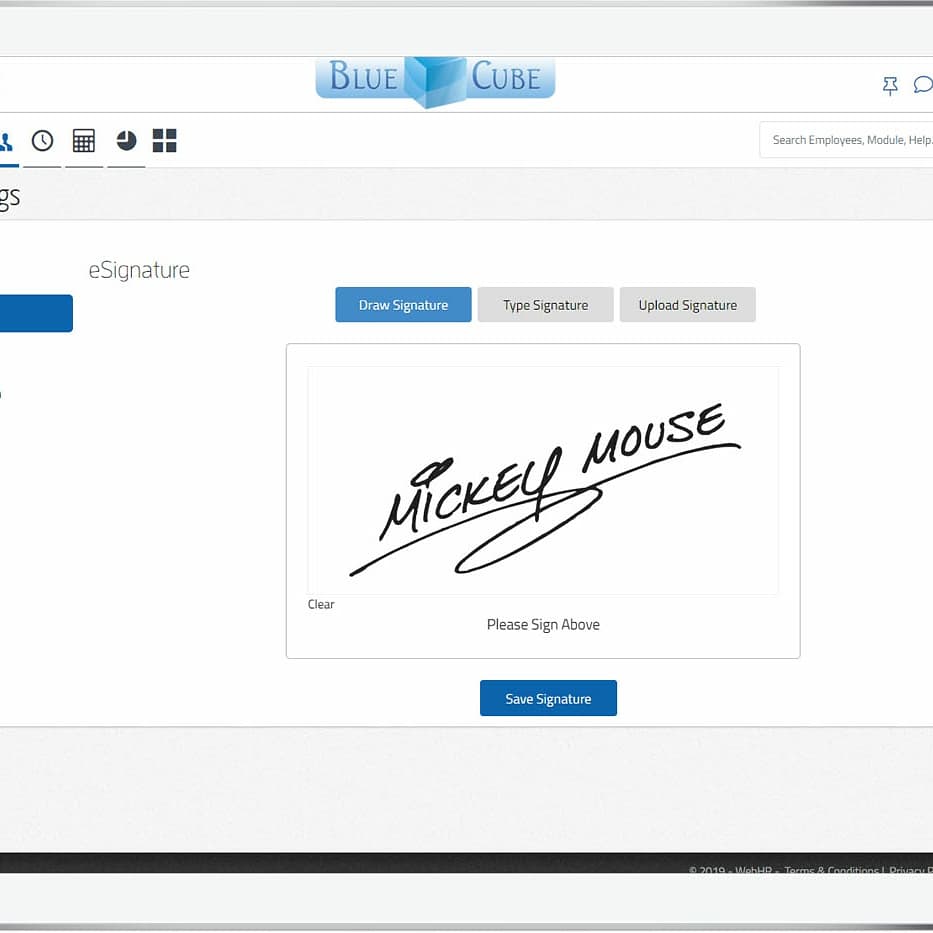Open the pie chart Reports icon
This screenshot has height=933, width=933.
pyautogui.click(x=126, y=141)
